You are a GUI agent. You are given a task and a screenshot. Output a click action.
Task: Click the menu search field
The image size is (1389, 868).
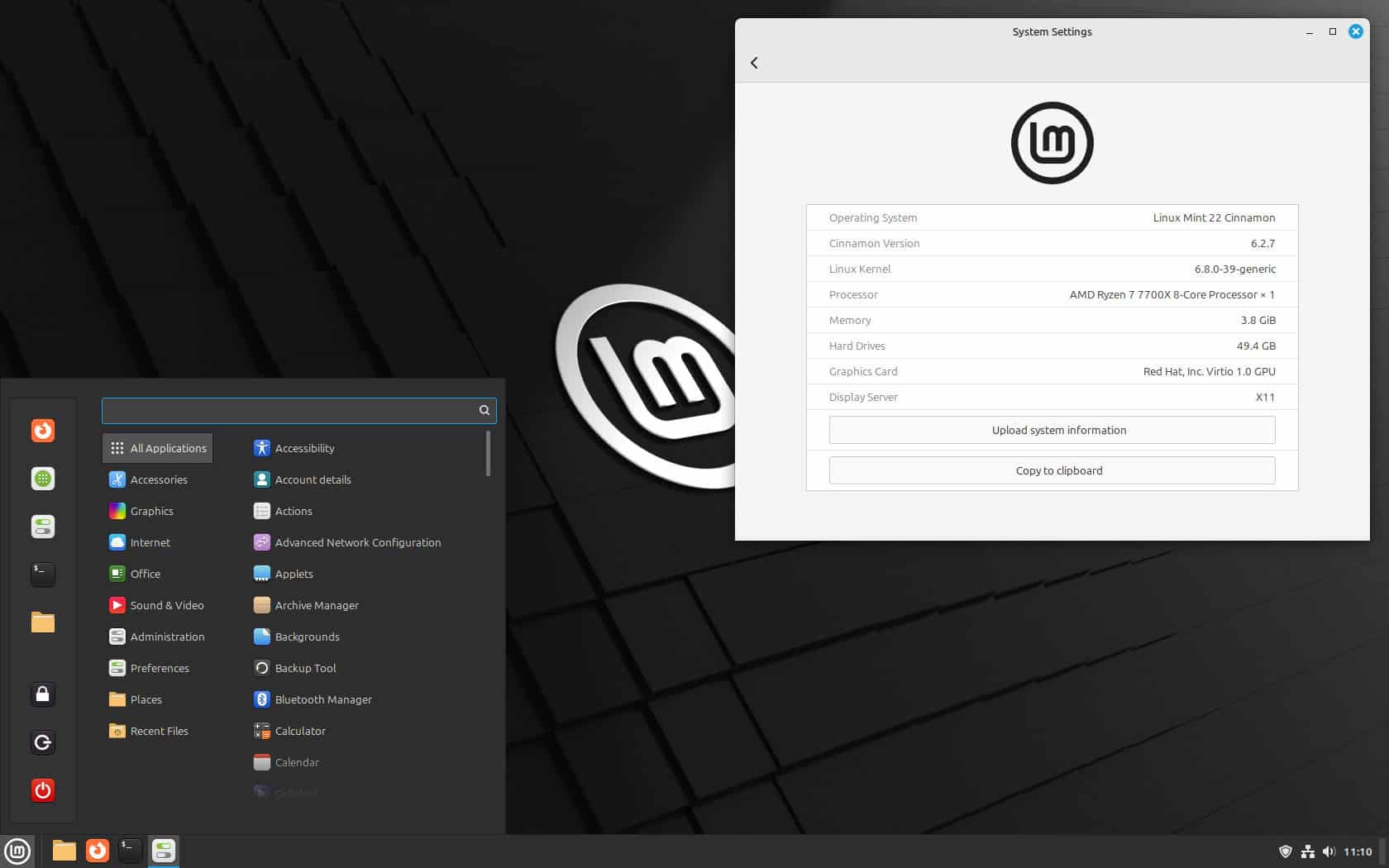(299, 410)
